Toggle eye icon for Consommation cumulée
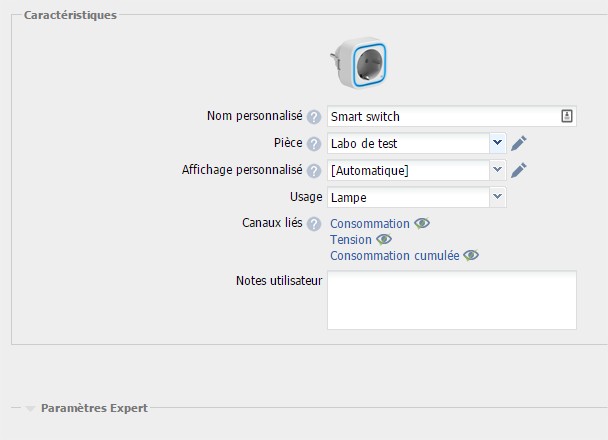 [471, 256]
